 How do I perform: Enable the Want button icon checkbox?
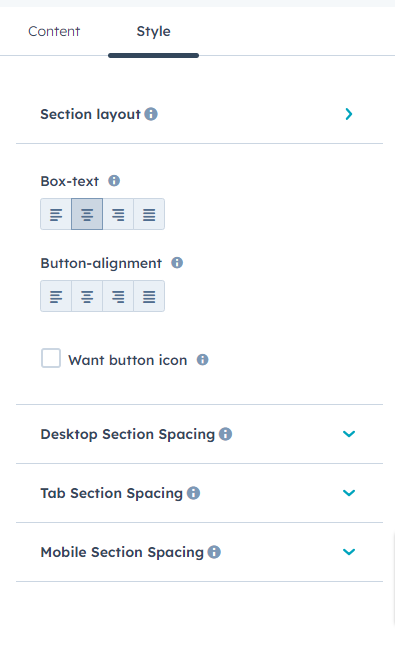click(51, 358)
